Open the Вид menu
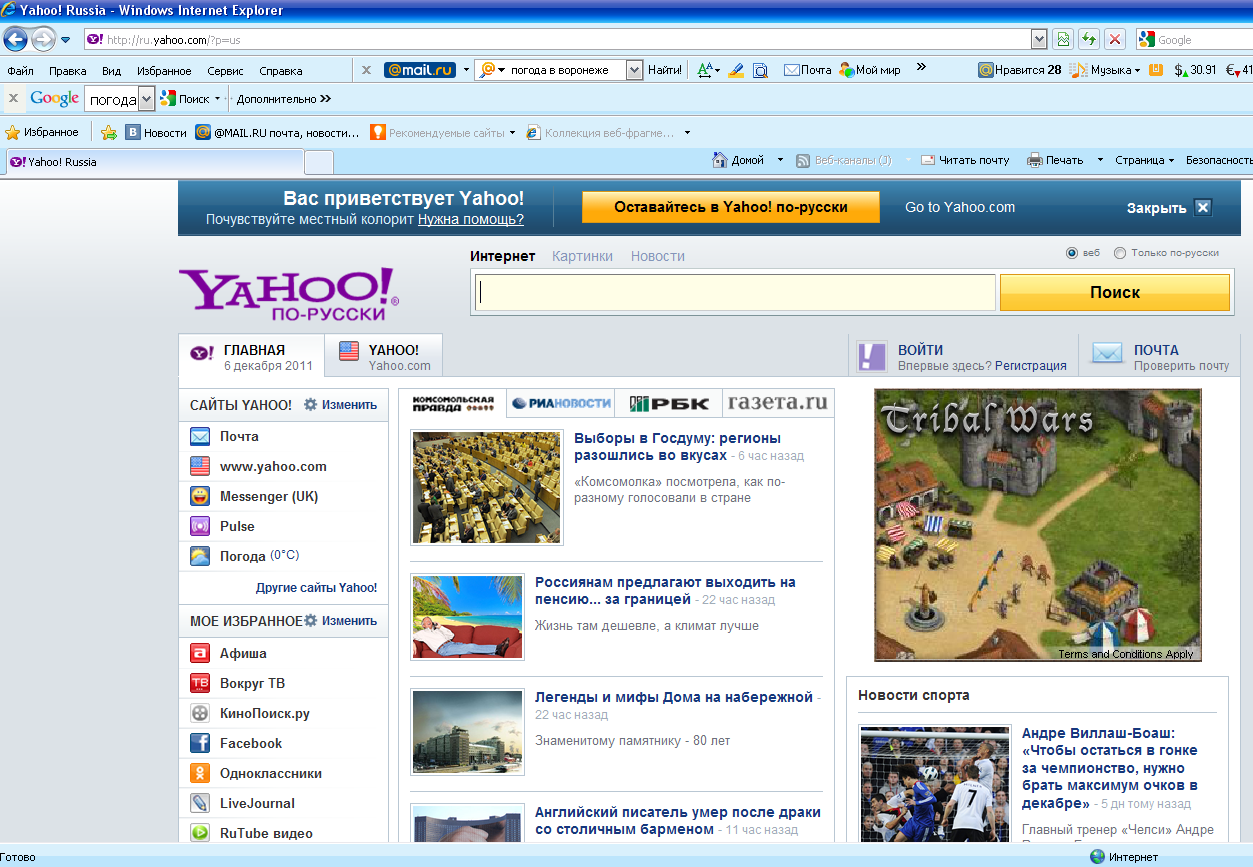The image size is (1253, 867). pos(111,71)
